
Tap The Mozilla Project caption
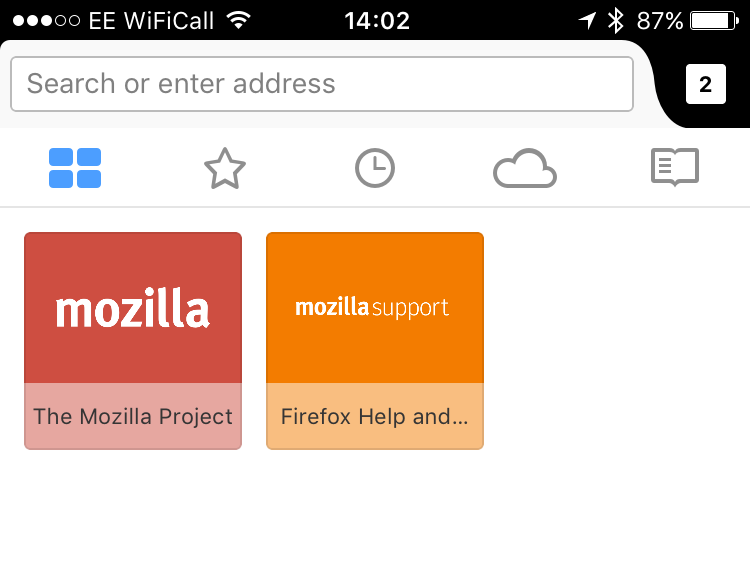133,416
